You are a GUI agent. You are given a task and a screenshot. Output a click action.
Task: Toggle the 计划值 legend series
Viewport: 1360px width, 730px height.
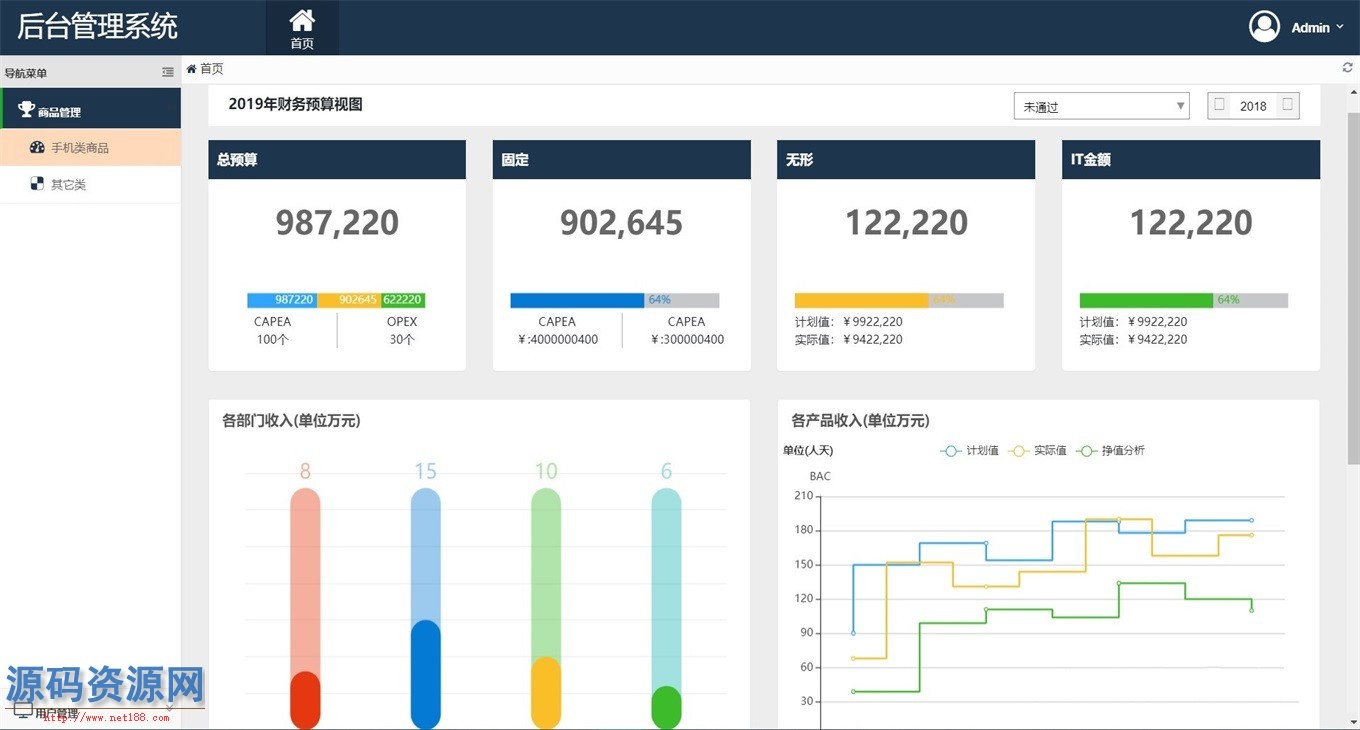tap(970, 451)
